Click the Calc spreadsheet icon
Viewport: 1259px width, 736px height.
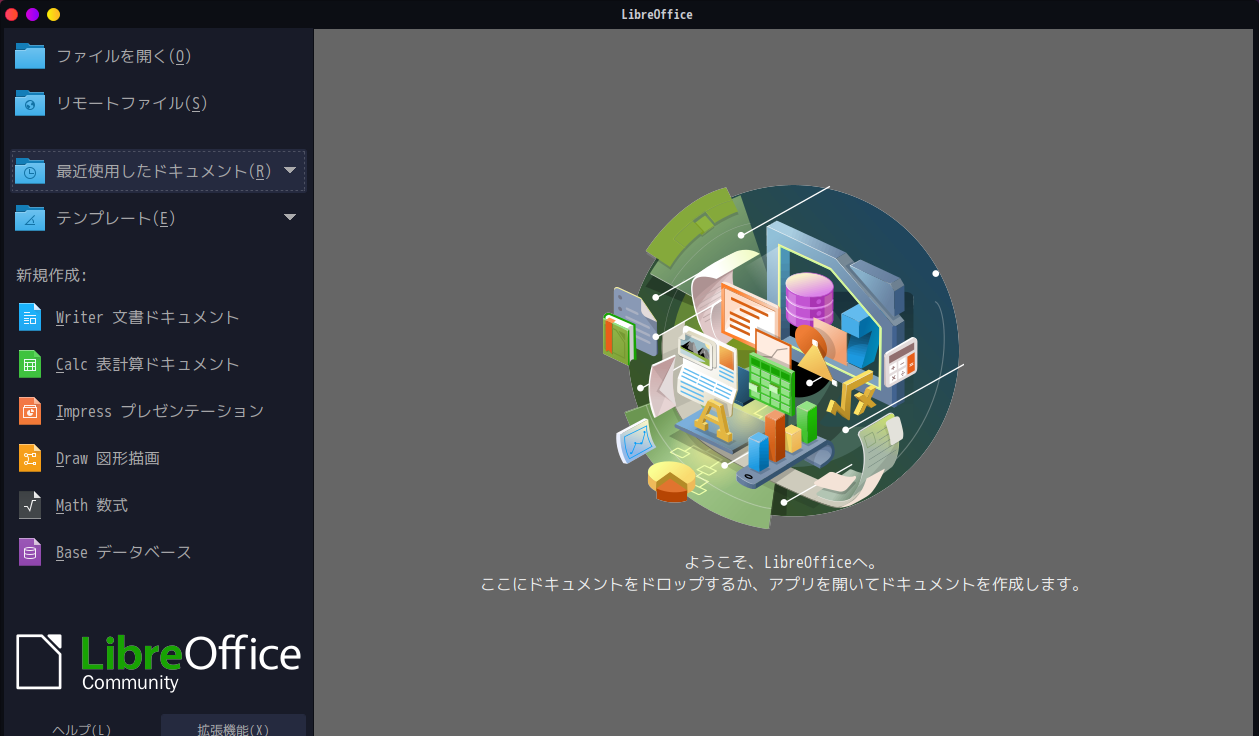[x=30, y=364]
